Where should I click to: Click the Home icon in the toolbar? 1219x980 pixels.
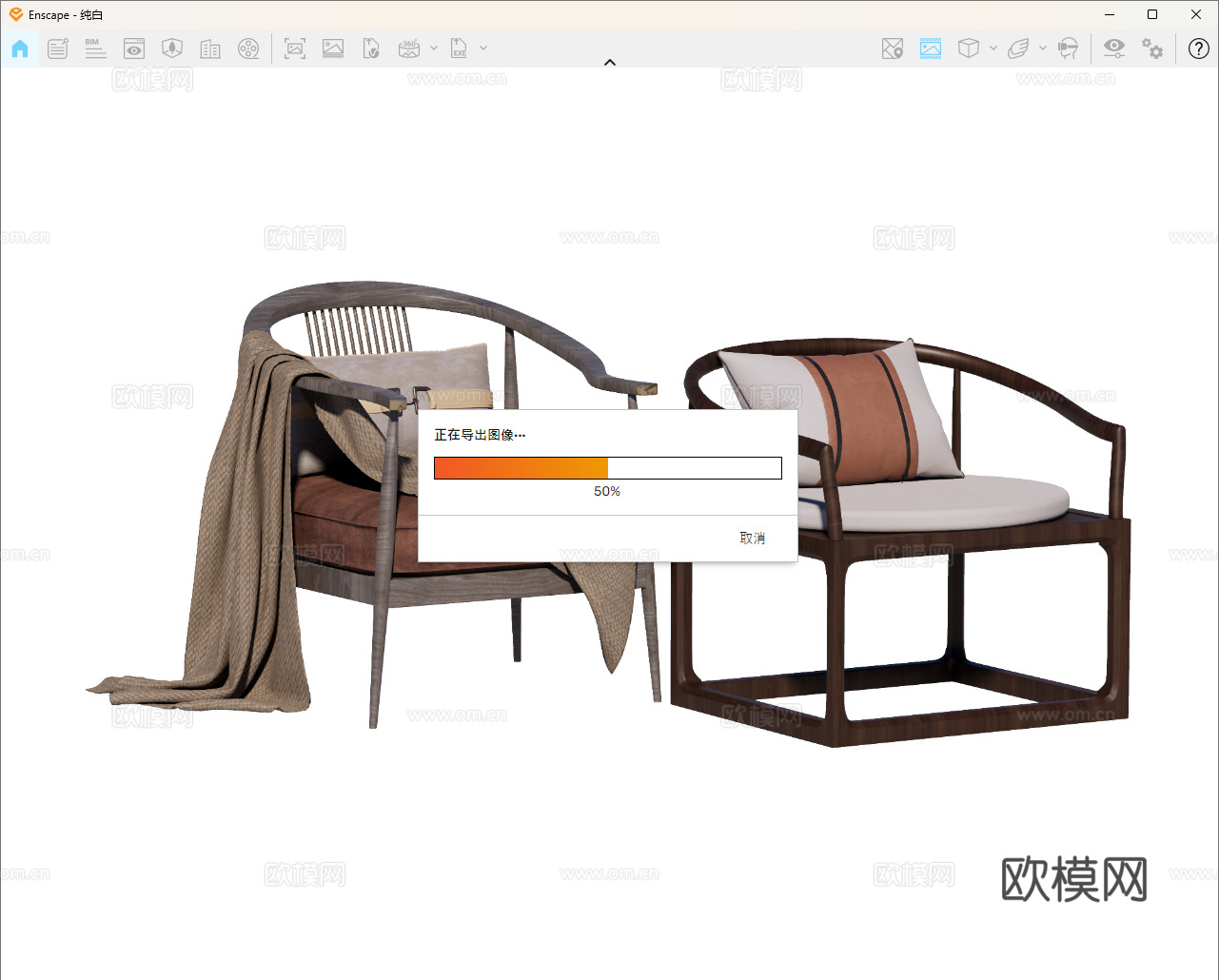tap(20, 49)
